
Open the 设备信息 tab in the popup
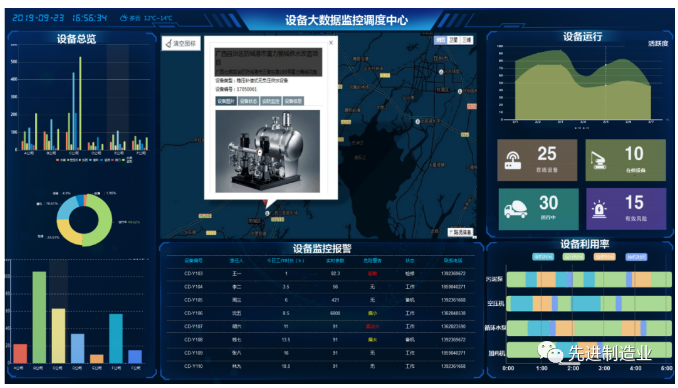[x=293, y=101]
